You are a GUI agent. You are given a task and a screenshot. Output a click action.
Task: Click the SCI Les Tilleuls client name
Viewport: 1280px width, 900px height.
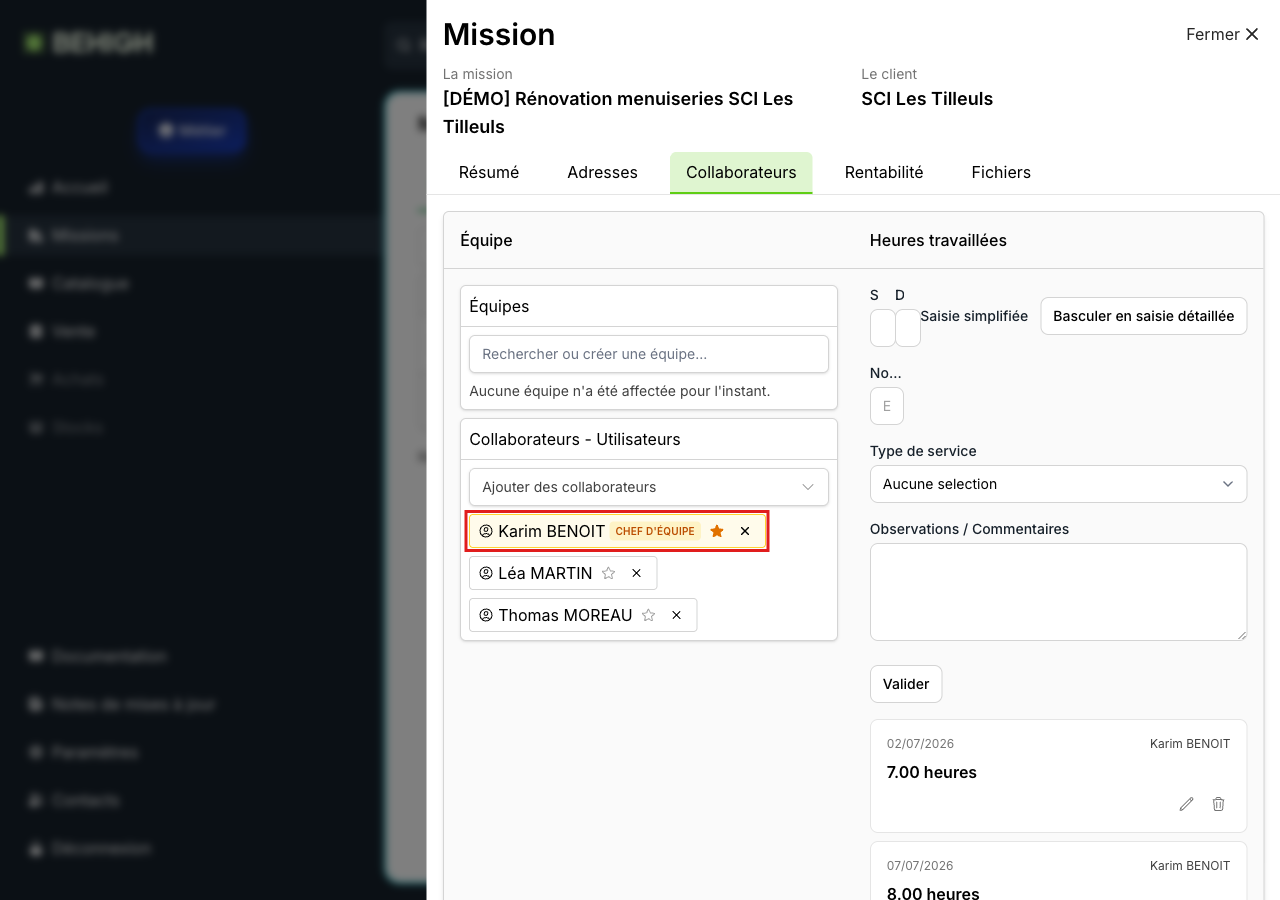click(927, 99)
